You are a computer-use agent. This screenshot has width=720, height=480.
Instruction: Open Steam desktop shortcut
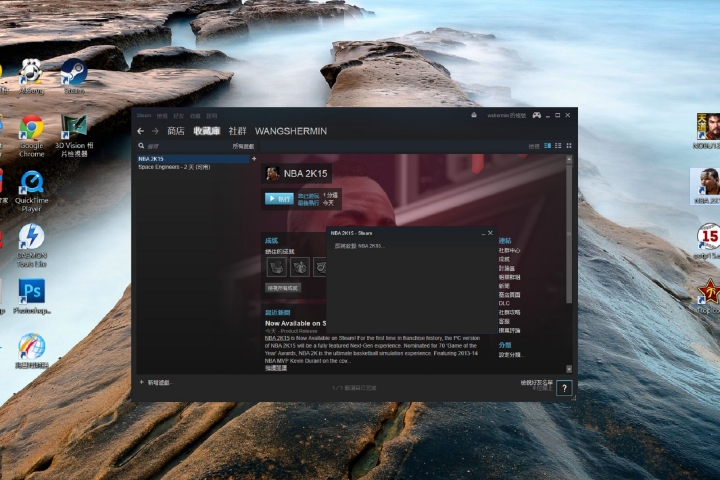(74, 76)
